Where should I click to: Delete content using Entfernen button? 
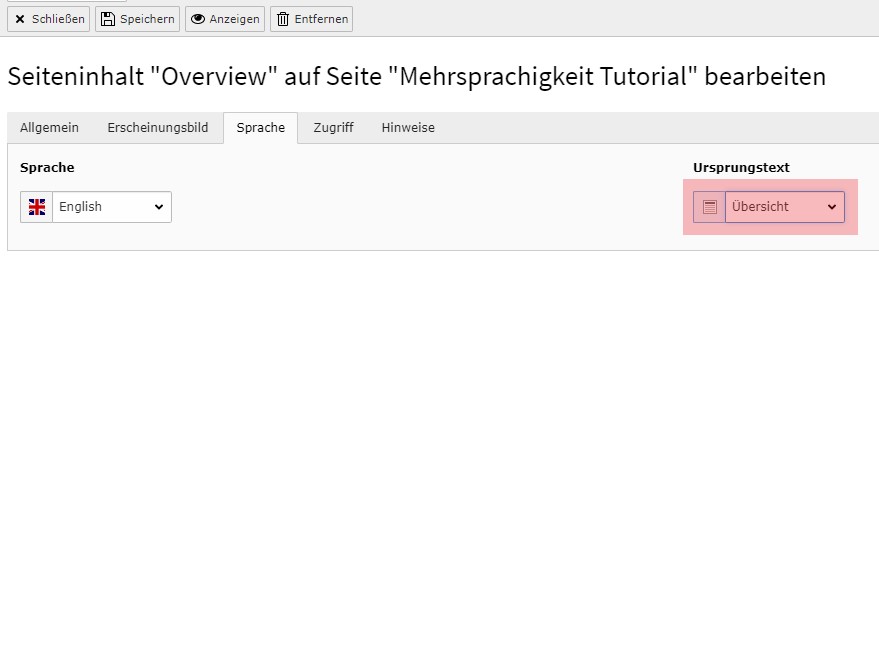(311, 19)
